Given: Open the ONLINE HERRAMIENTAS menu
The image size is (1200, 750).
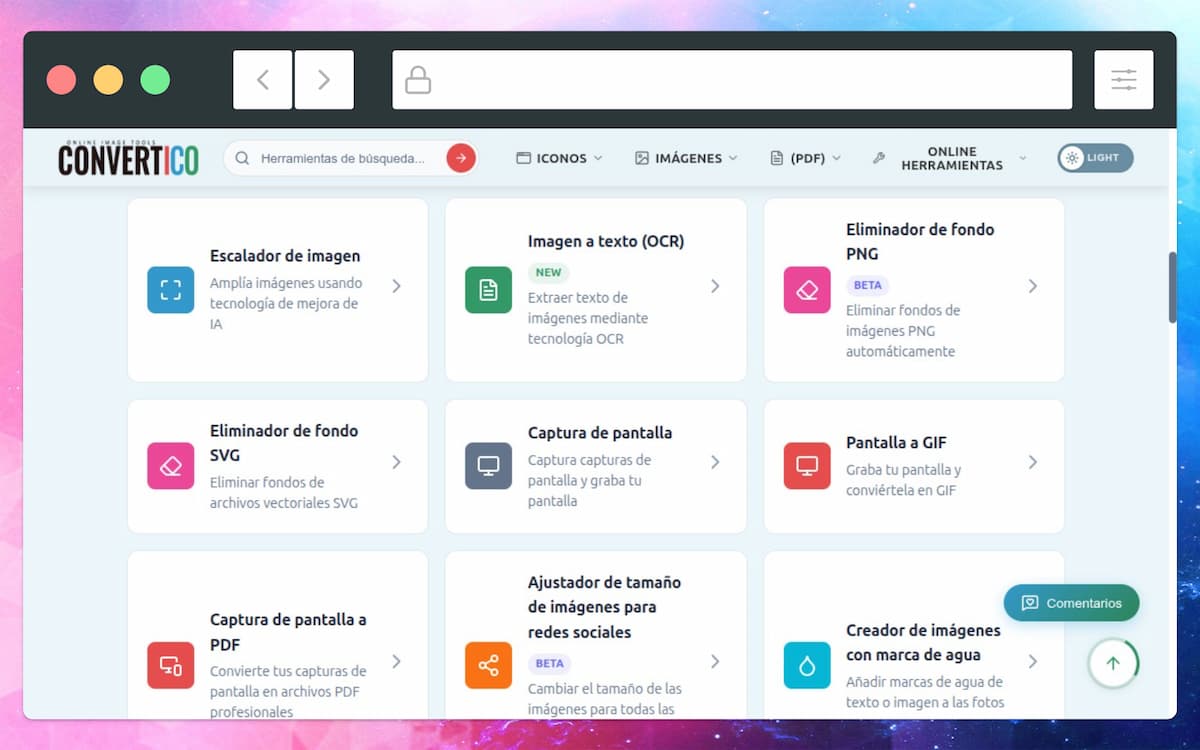Looking at the screenshot, I should pos(949,158).
